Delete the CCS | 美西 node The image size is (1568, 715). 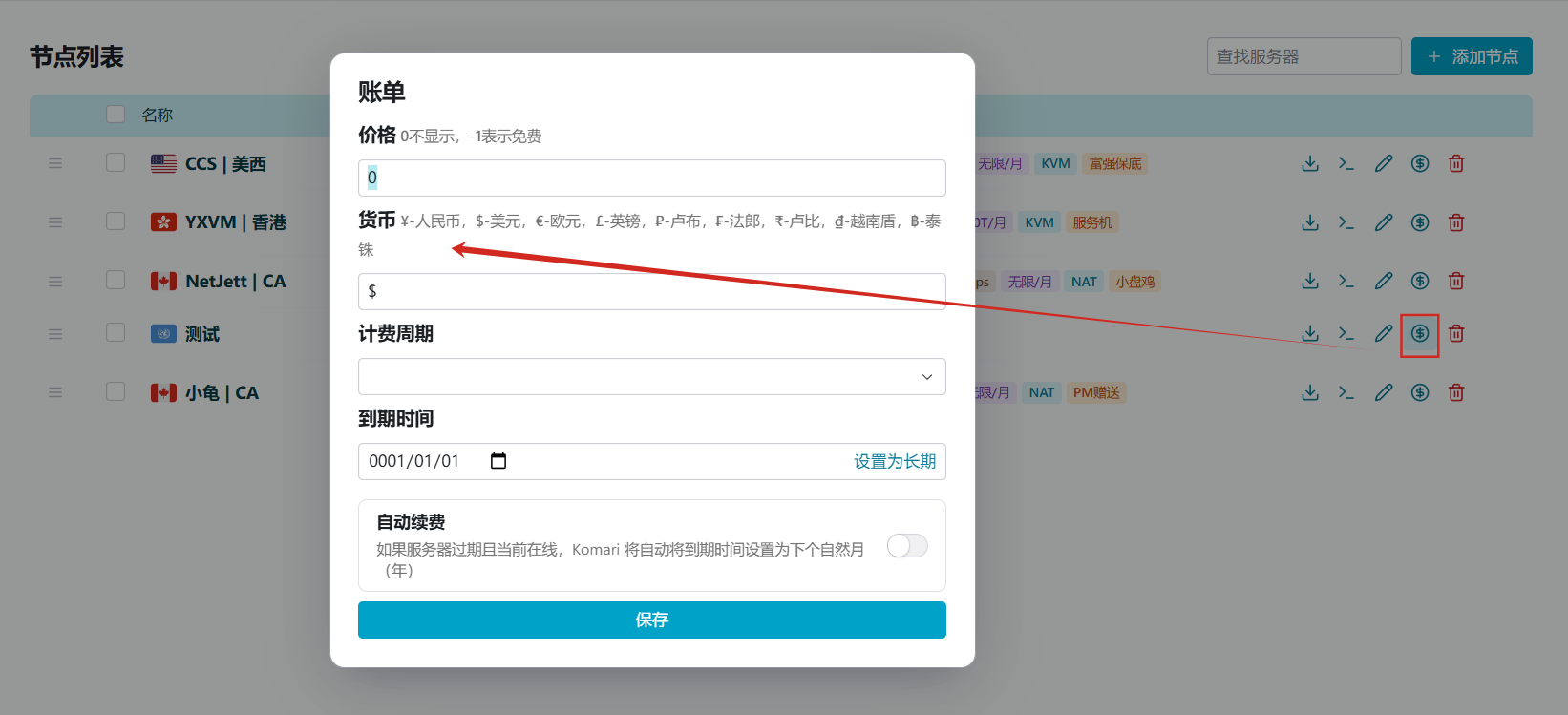coord(1456,163)
